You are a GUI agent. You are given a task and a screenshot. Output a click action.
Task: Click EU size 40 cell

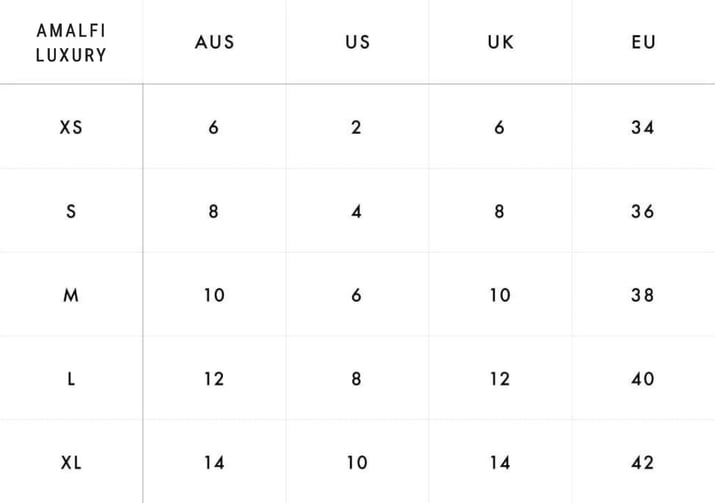(643, 379)
